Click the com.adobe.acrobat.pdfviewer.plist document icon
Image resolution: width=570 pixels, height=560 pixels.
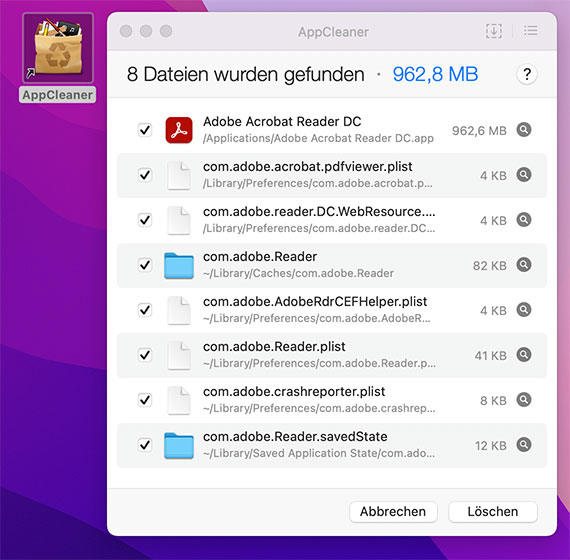click(179, 176)
